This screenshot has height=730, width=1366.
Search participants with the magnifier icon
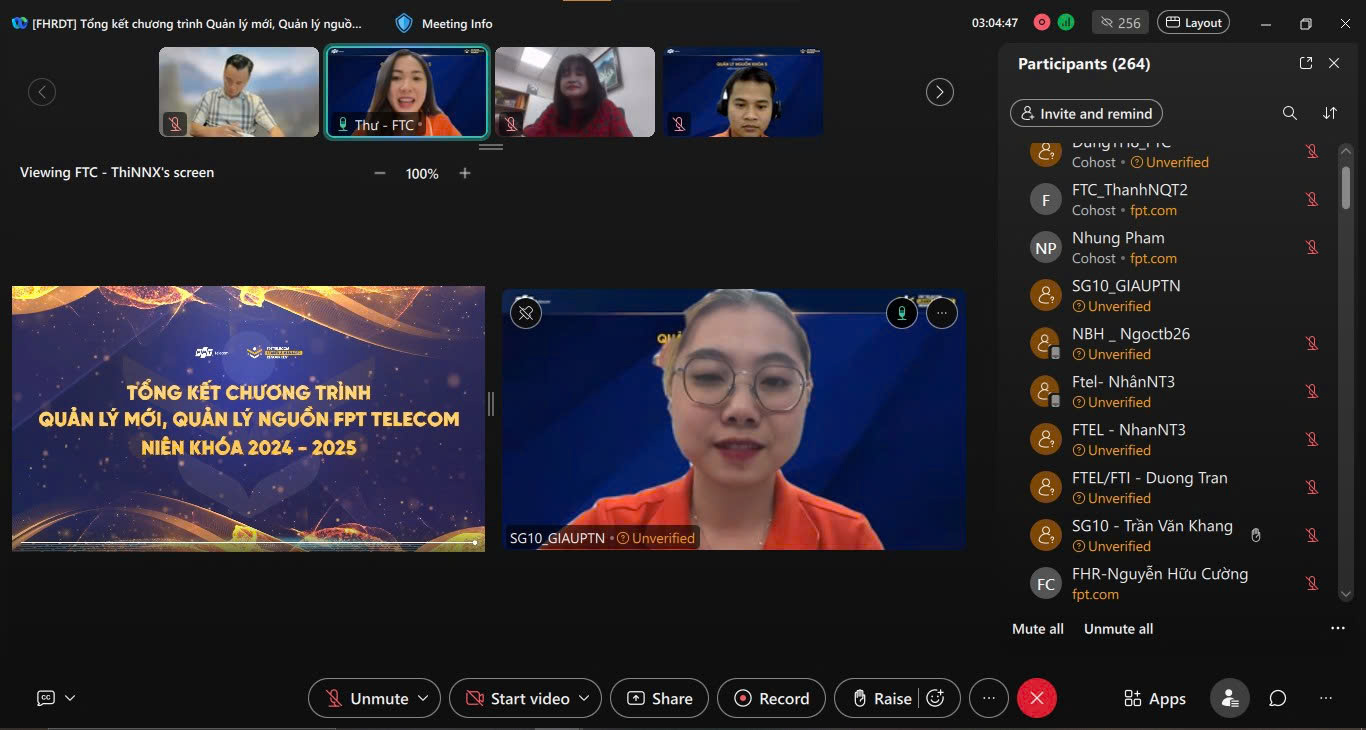(x=1290, y=113)
